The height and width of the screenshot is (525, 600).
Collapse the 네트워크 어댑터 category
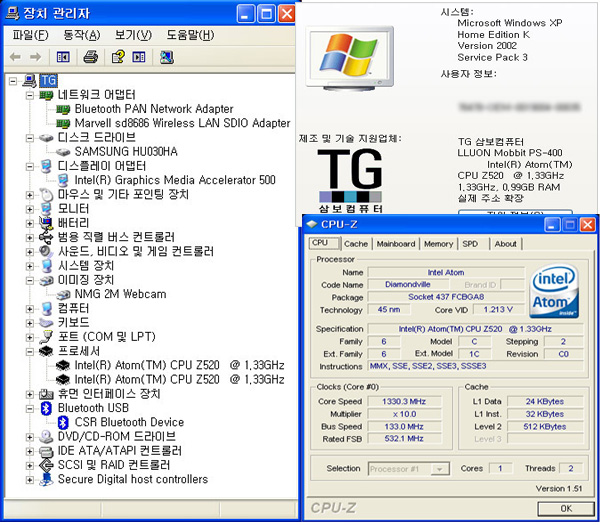click(29, 95)
